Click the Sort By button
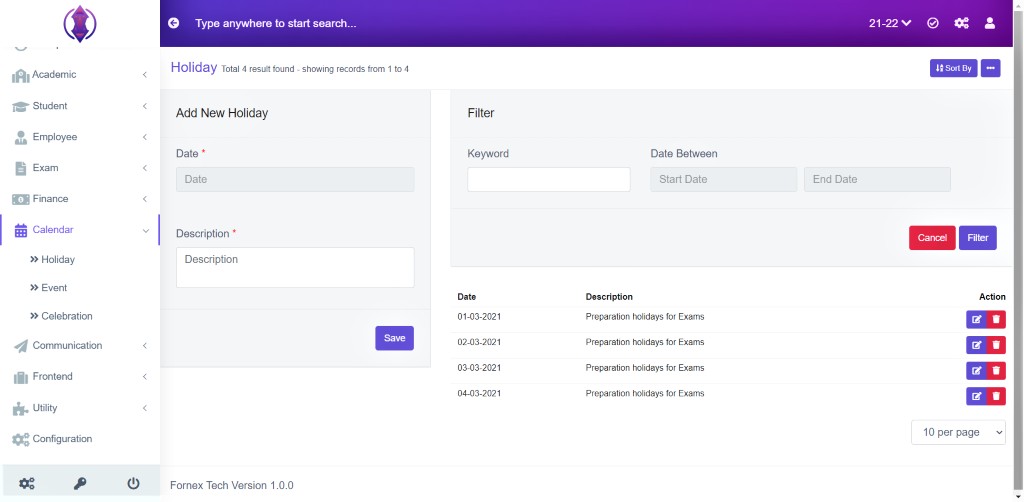 click(x=953, y=68)
